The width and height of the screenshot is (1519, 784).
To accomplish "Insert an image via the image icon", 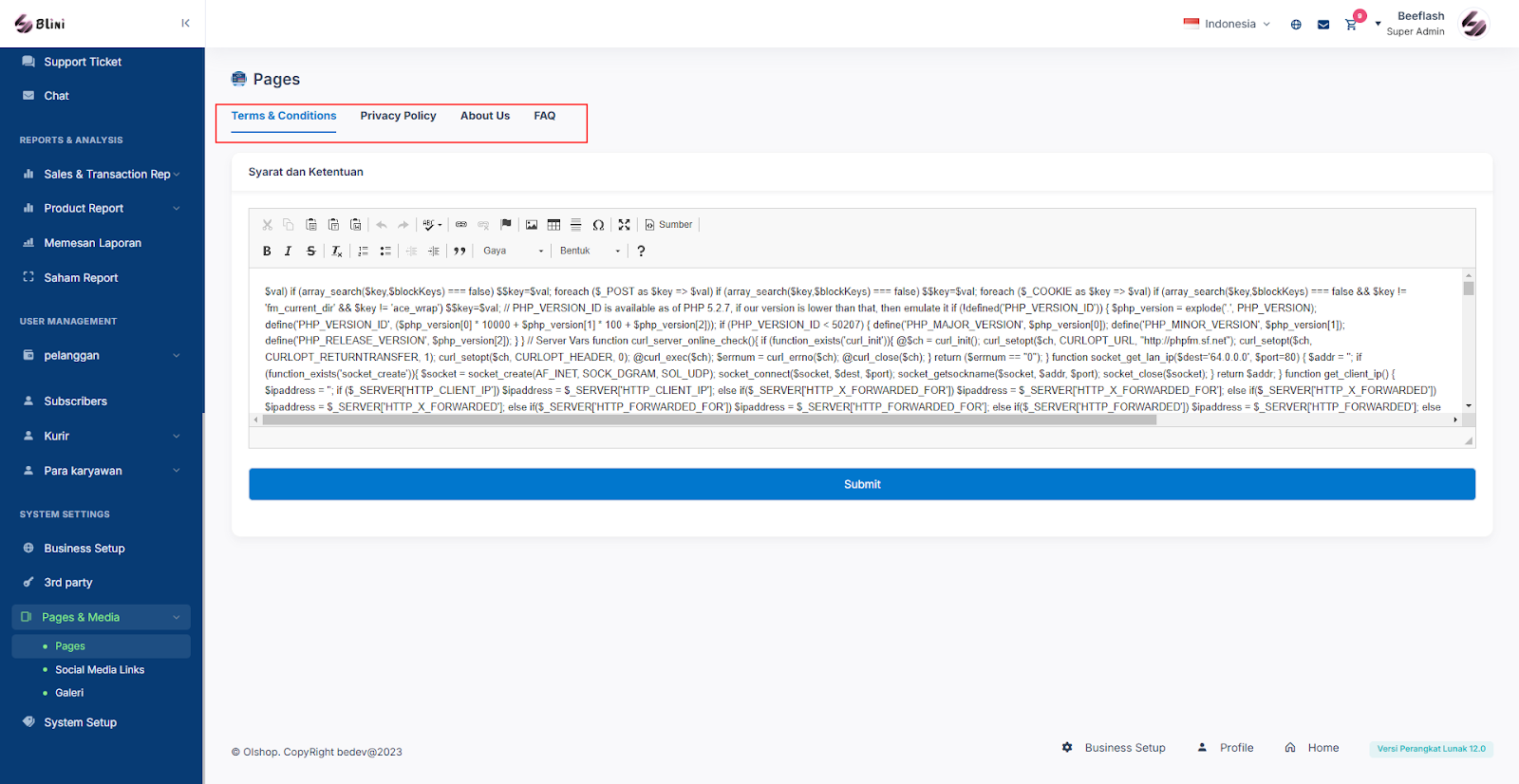I will click(x=532, y=225).
